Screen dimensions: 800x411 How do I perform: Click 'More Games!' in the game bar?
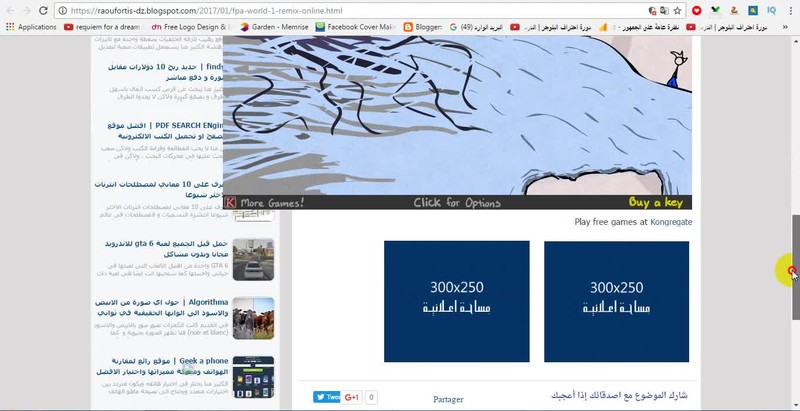(x=272, y=202)
